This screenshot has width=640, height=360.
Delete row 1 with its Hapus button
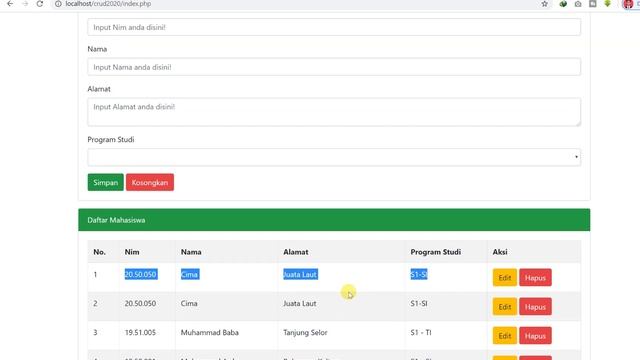[x=535, y=278]
